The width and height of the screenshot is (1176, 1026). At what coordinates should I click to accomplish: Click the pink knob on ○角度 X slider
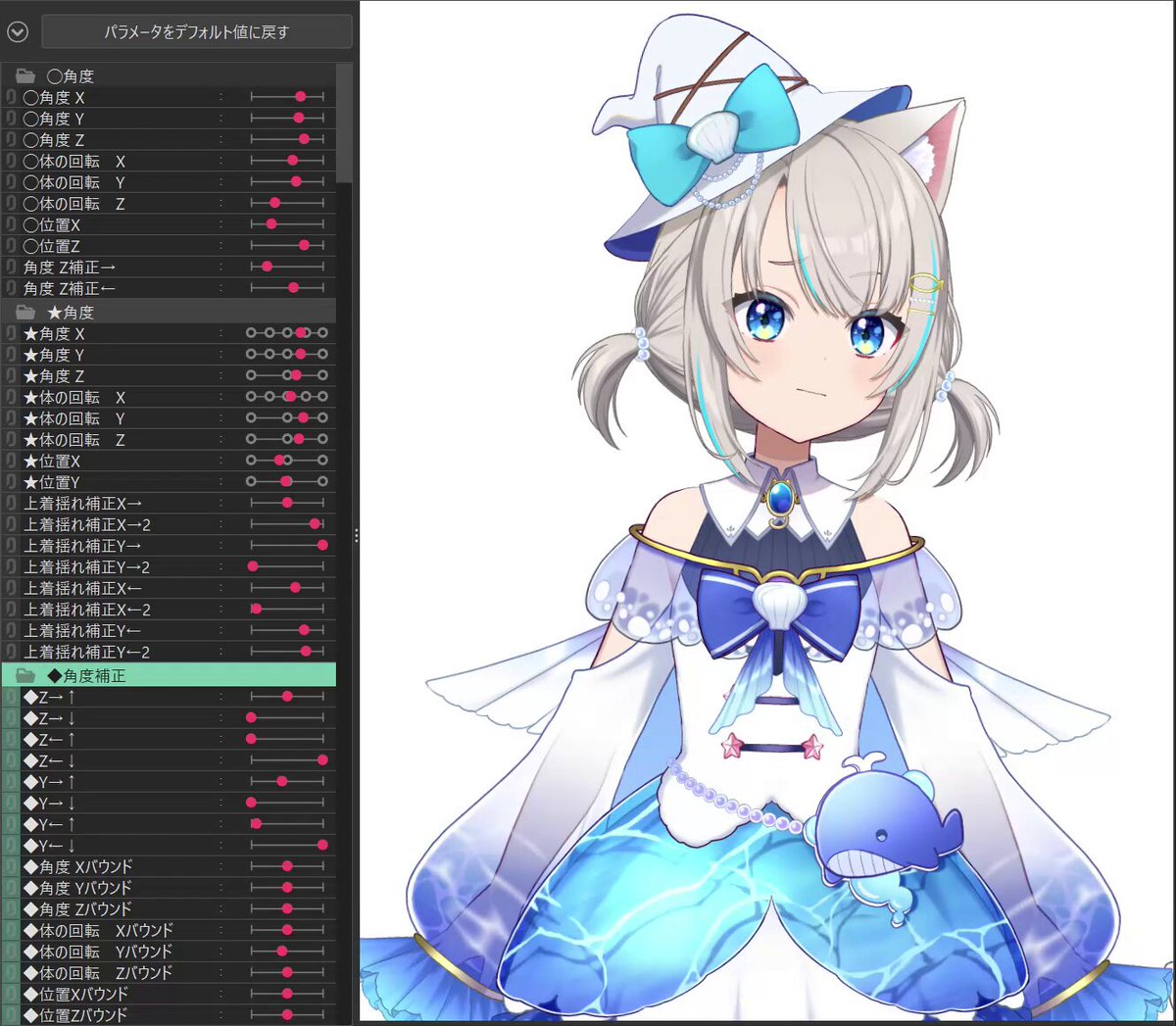(300, 96)
